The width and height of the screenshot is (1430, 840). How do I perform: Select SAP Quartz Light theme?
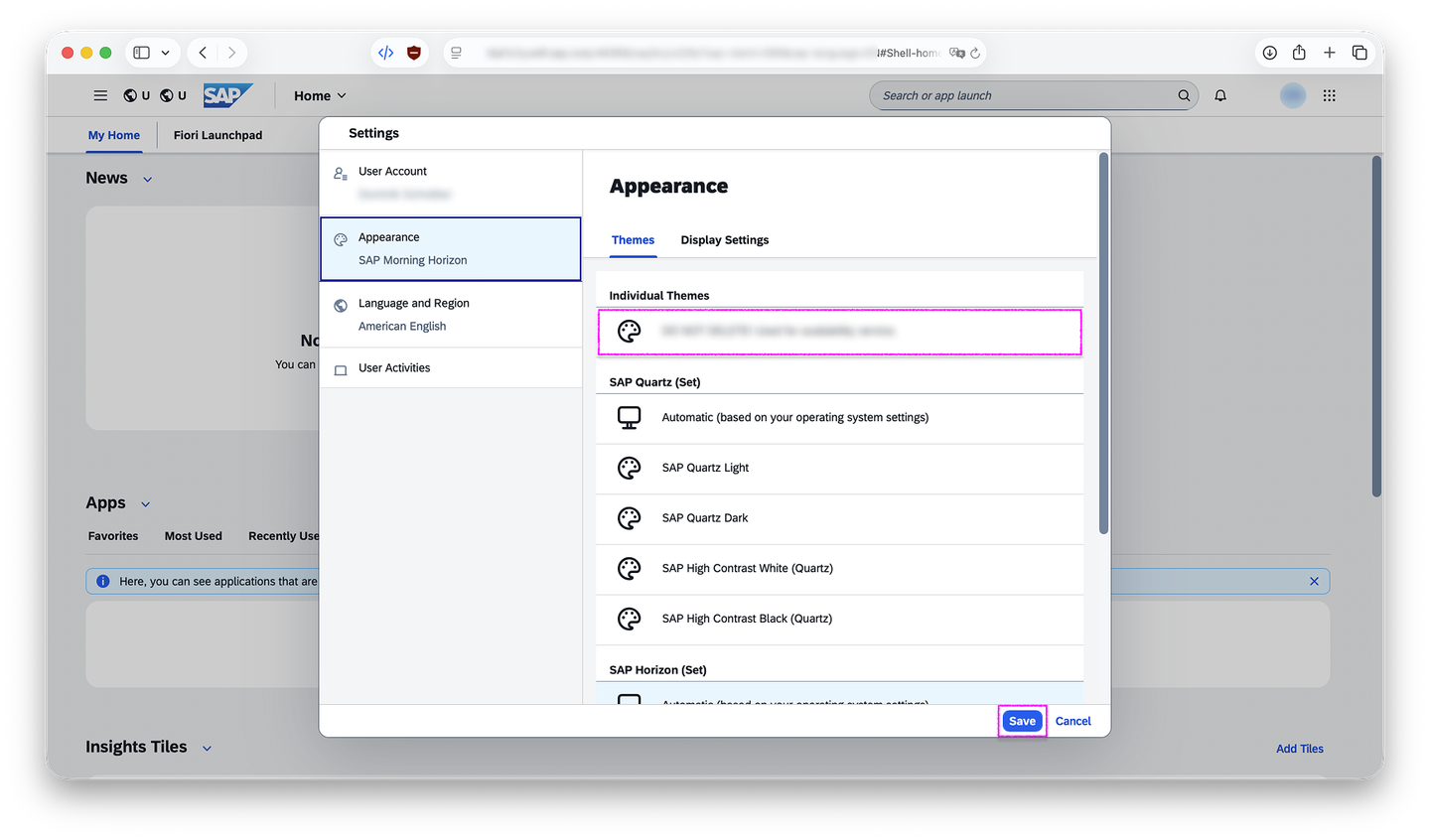839,468
